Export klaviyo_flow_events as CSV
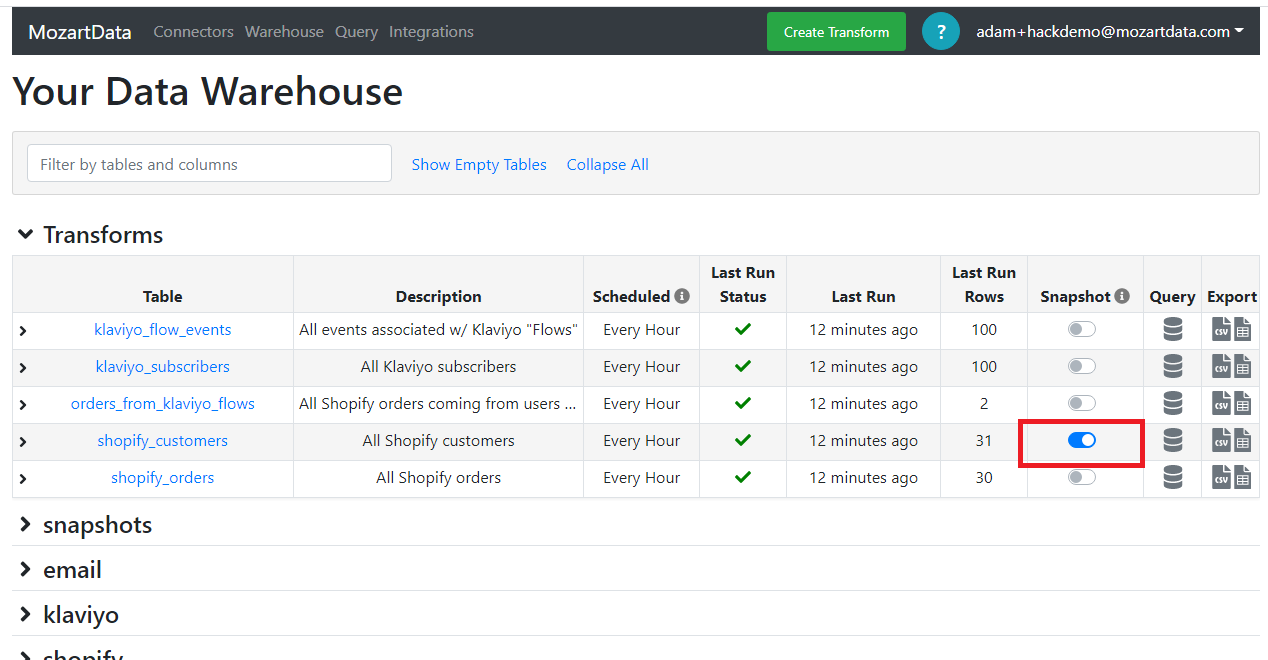Viewport: 1268px width, 660px height. pyautogui.click(x=1221, y=329)
